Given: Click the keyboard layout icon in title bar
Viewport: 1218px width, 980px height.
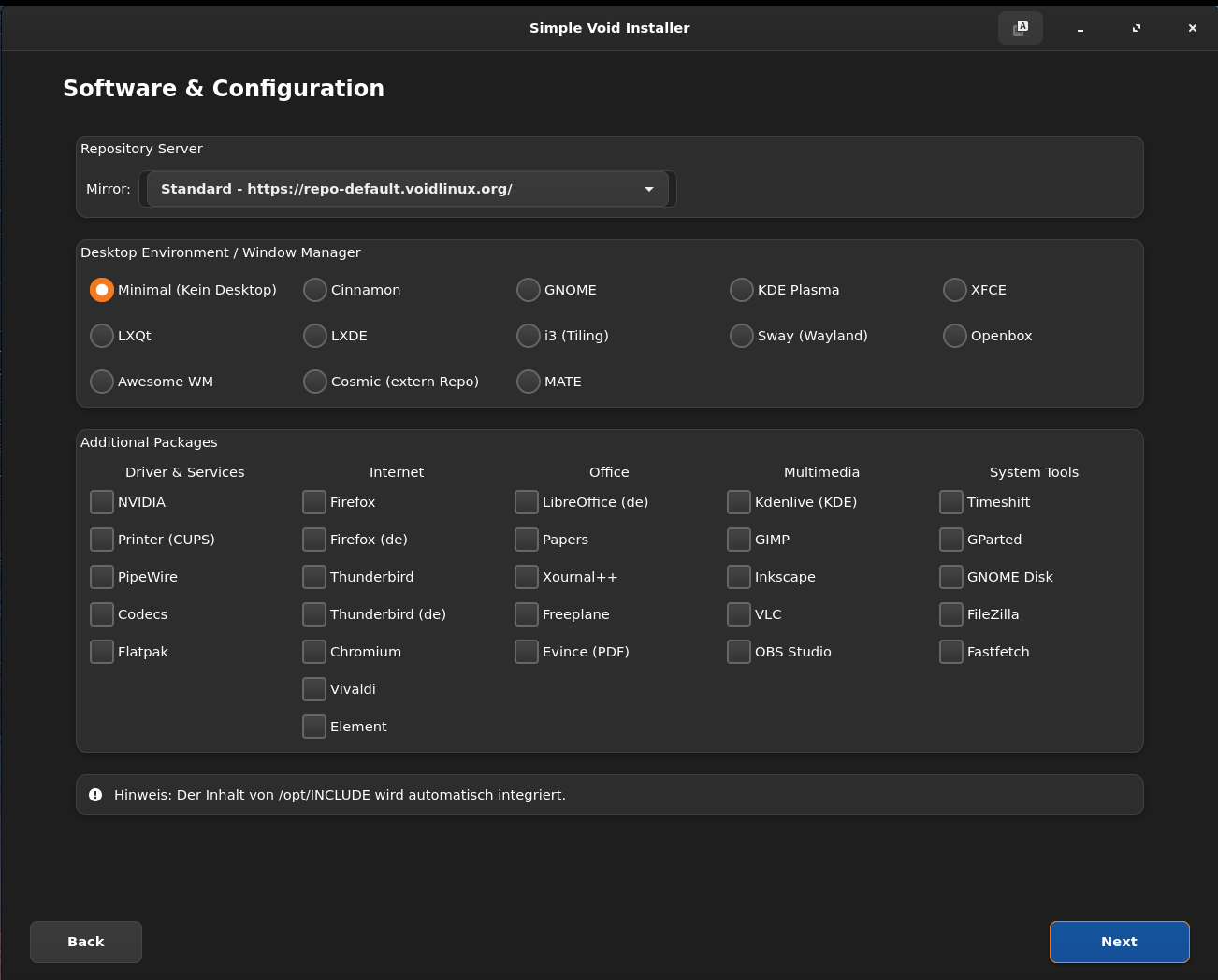Looking at the screenshot, I should pos(1020,28).
